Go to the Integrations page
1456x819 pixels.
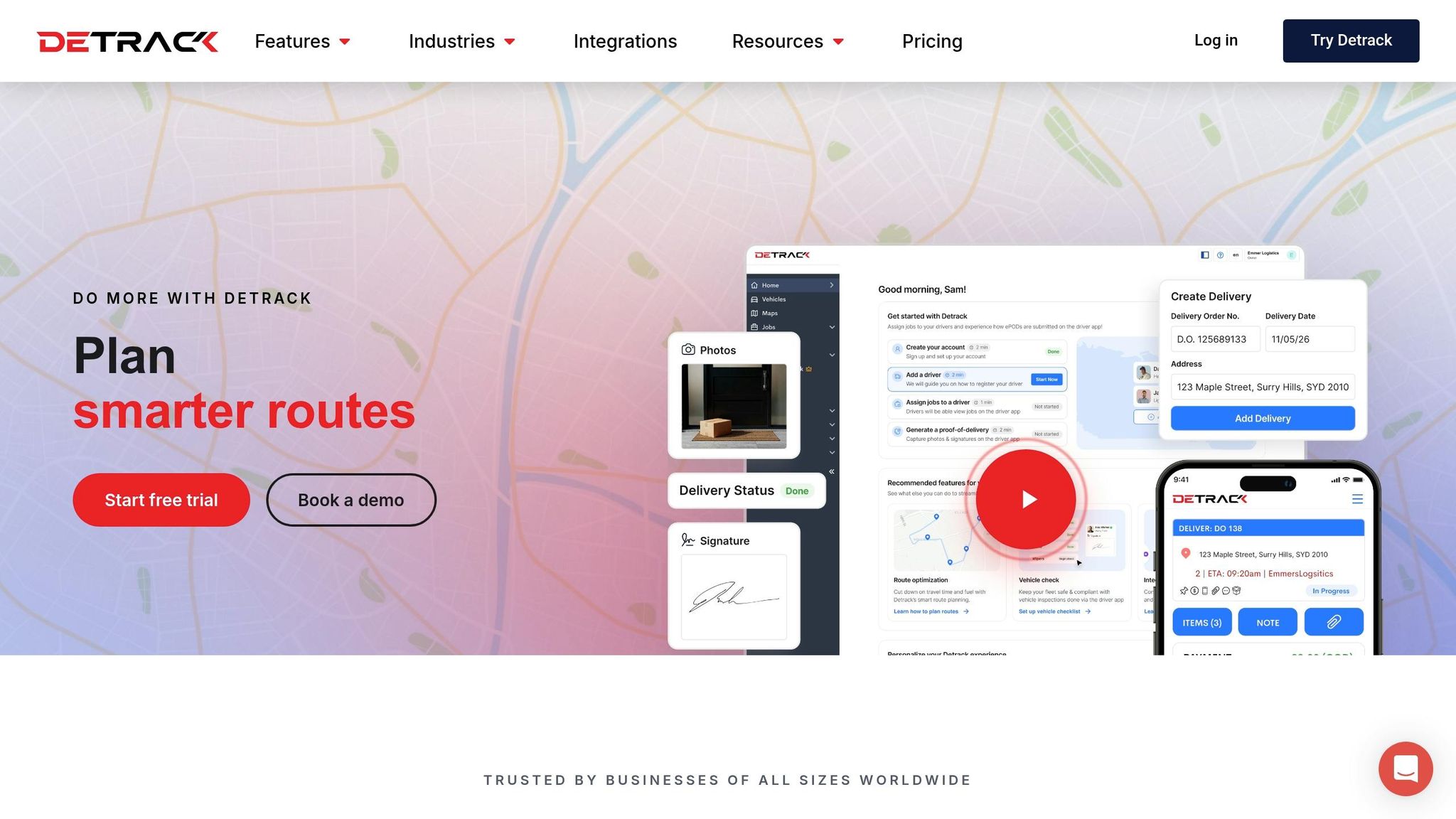[x=625, y=41]
